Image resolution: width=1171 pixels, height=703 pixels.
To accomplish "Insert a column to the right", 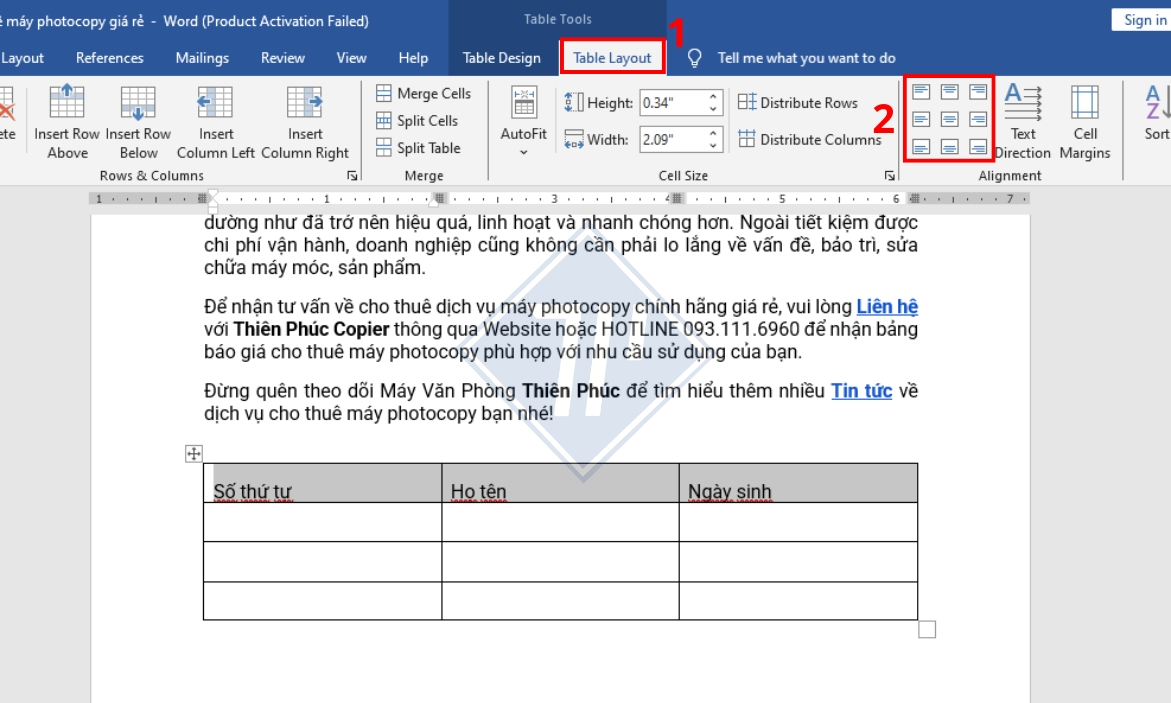I will 304,104.
